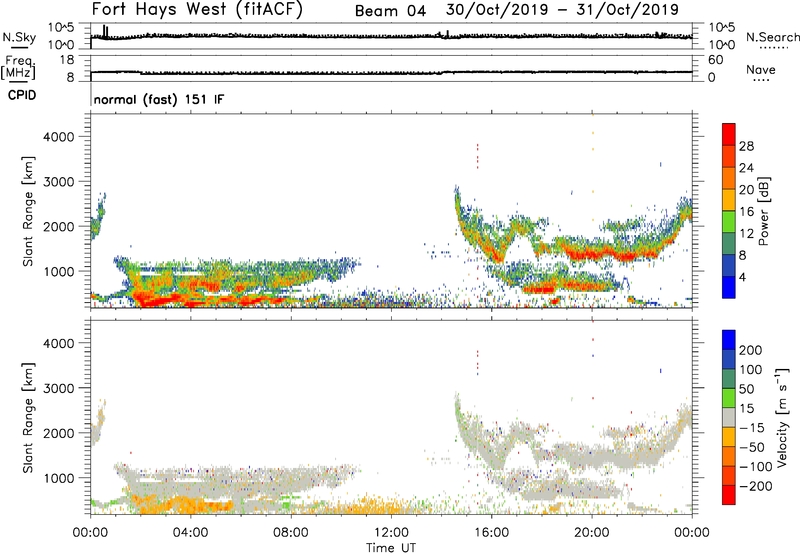
Task: Click the '200' tick on the velocity scale
Action: tap(751, 350)
